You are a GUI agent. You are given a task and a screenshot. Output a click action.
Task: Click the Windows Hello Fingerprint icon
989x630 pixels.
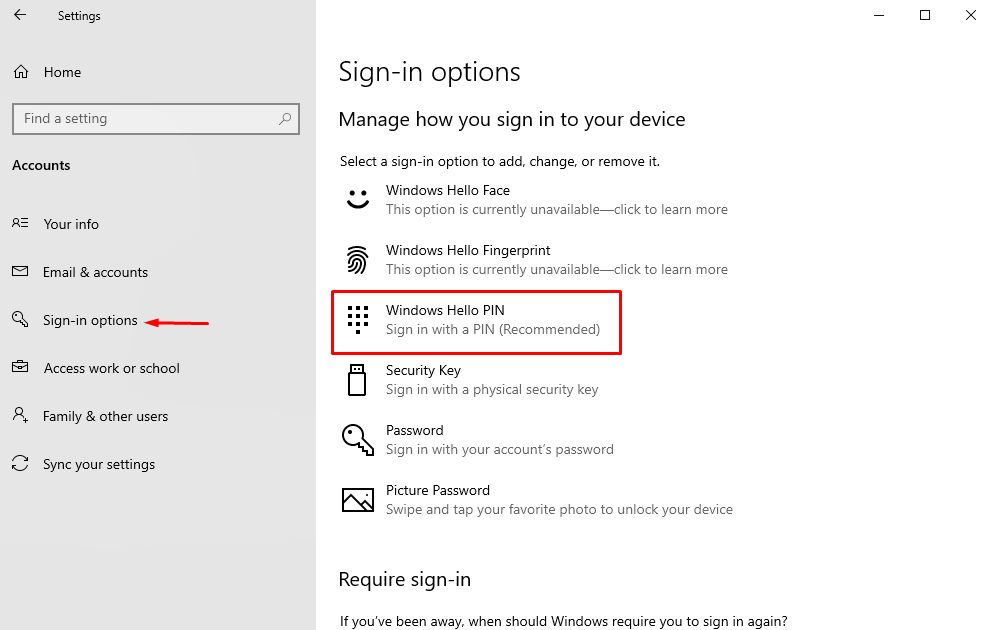tap(357, 259)
